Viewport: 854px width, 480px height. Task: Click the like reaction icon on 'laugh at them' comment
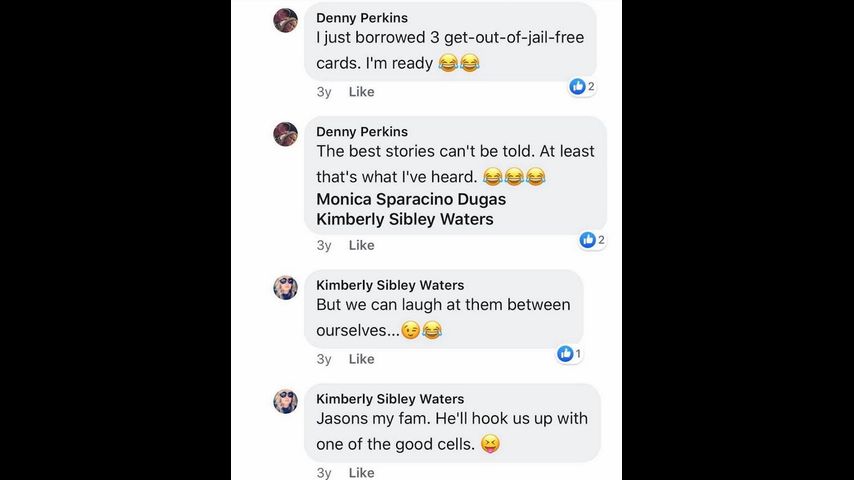pyautogui.click(x=565, y=354)
